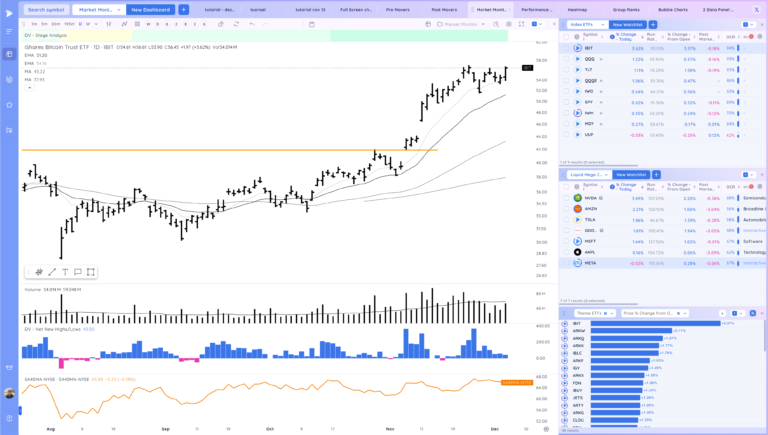Click the IBIT bar in the Theme ETFs chart
Screen dimensions: 768x435
[x=652, y=324]
